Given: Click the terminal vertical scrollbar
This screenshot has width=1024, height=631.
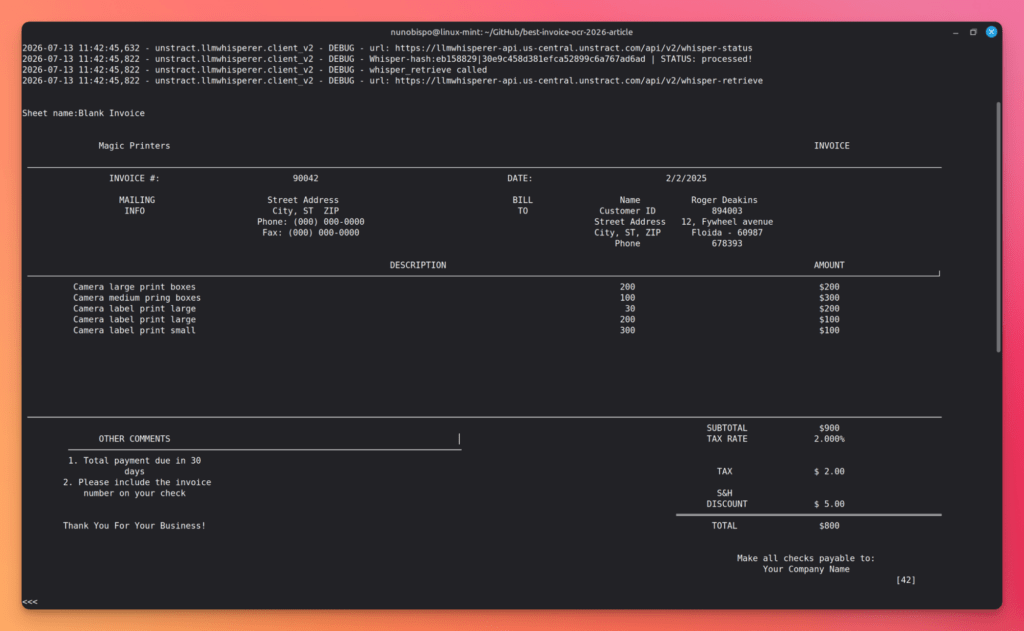Looking at the screenshot, I should tap(998, 227).
